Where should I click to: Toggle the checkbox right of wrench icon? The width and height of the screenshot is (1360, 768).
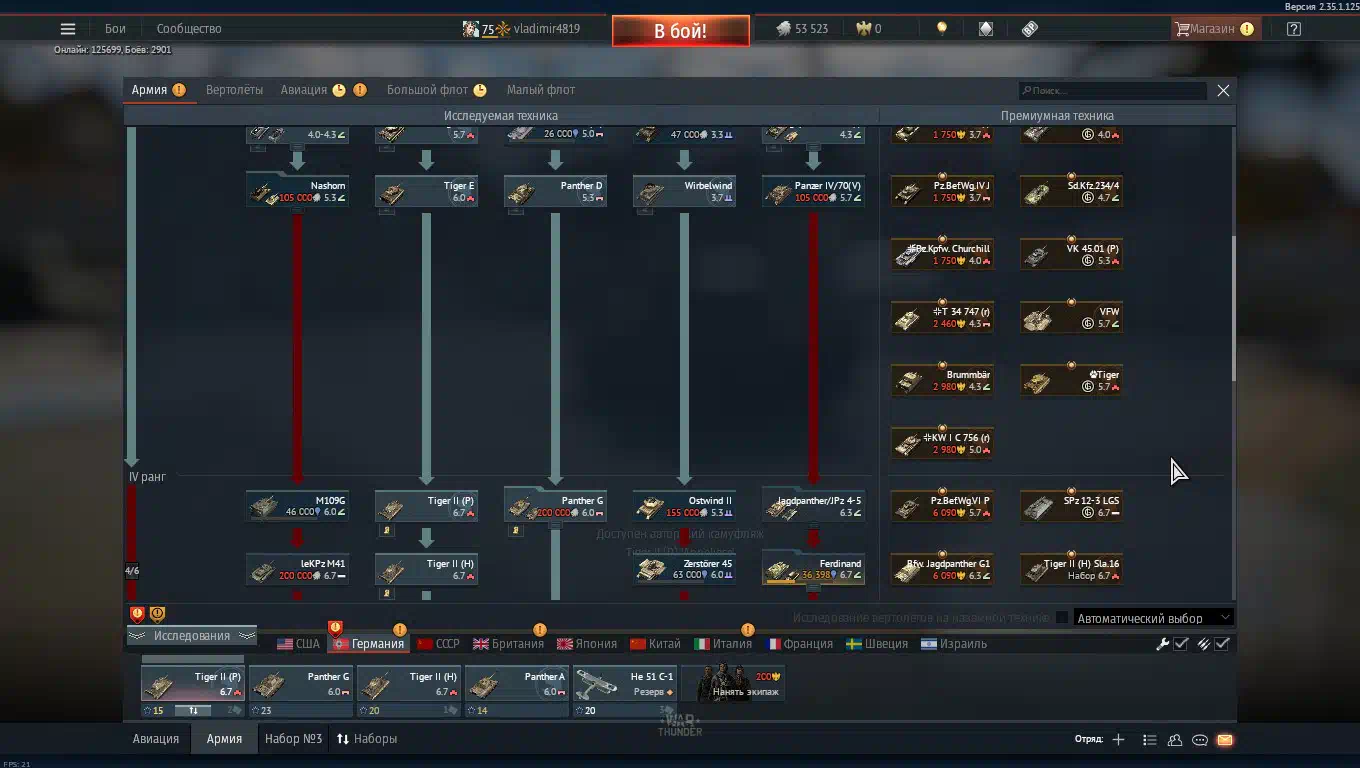1181,644
